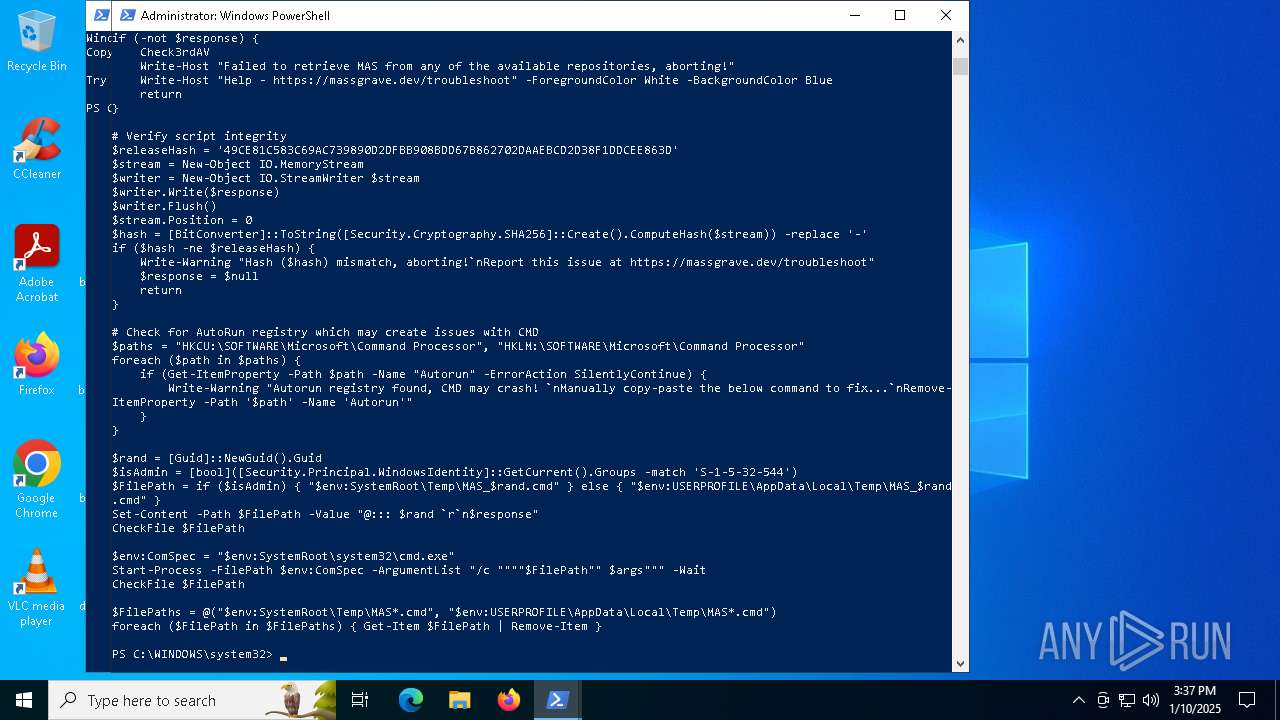Click PowerShell scrollbar up arrow
The image size is (1280, 720).
click(960, 40)
